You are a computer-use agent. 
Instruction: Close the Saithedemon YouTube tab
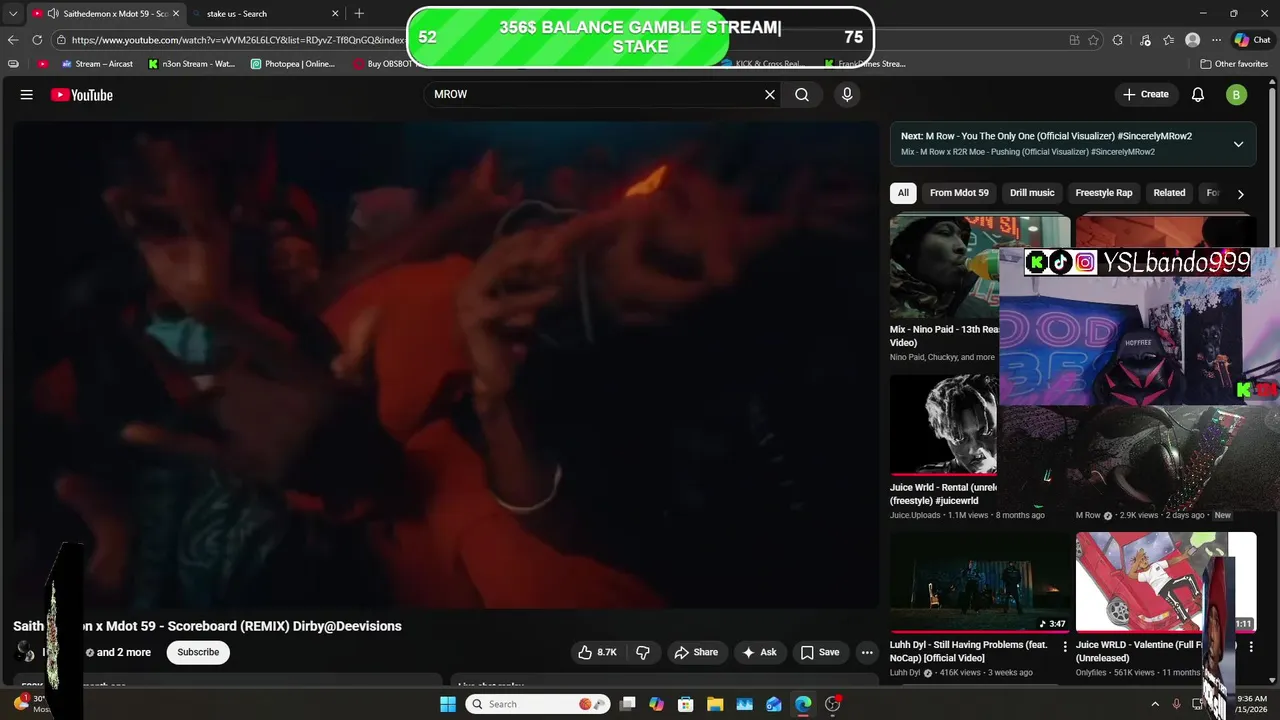[x=175, y=14]
